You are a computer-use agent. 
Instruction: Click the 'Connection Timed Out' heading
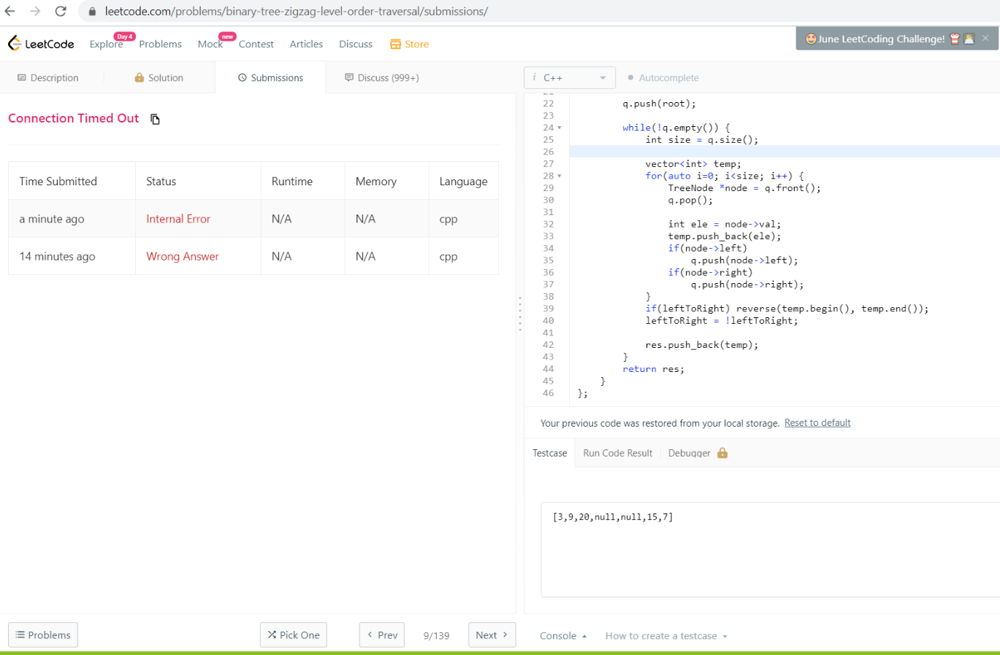73,119
